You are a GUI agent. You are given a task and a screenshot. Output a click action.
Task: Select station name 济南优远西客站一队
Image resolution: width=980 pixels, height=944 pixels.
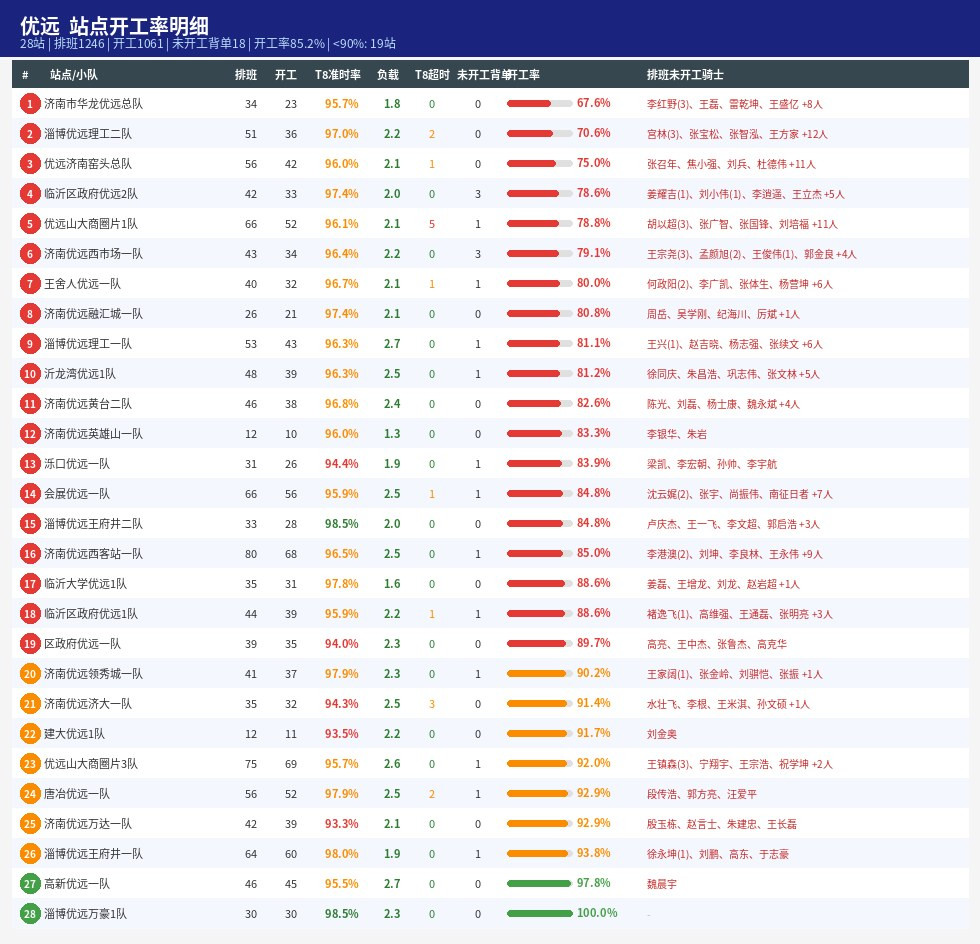(93, 554)
